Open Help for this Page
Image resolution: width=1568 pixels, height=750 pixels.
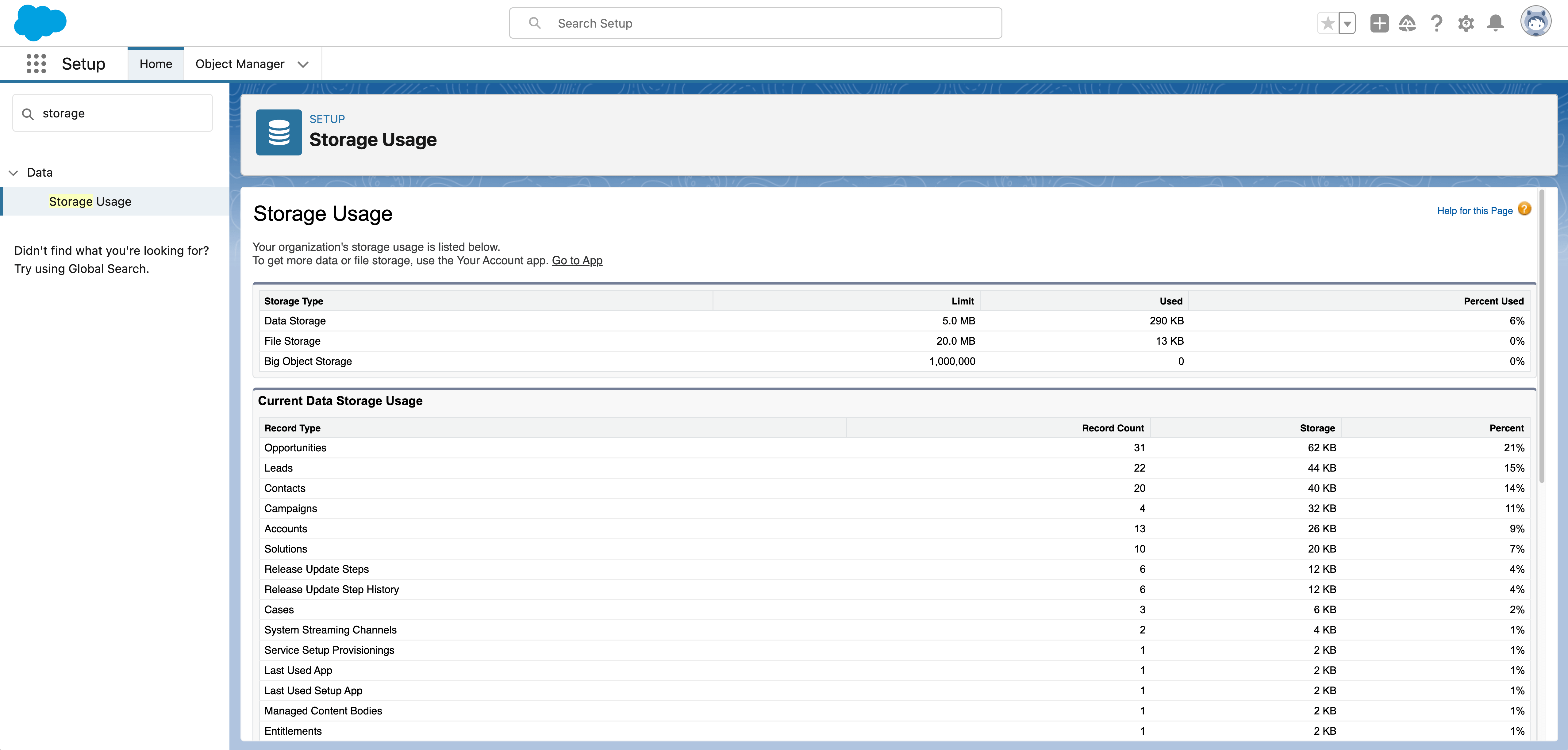pos(1475,210)
